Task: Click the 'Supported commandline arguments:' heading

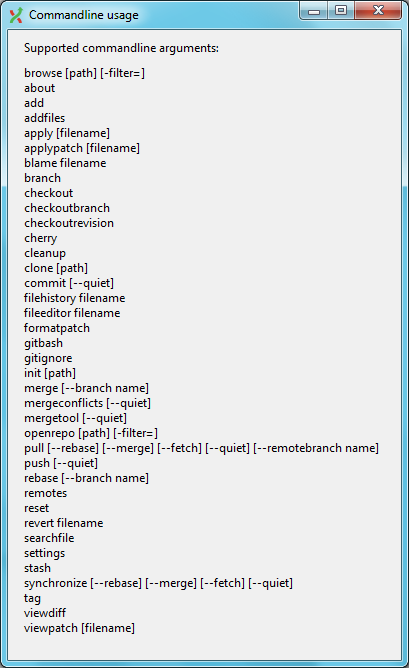Action: (x=121, y=48)
